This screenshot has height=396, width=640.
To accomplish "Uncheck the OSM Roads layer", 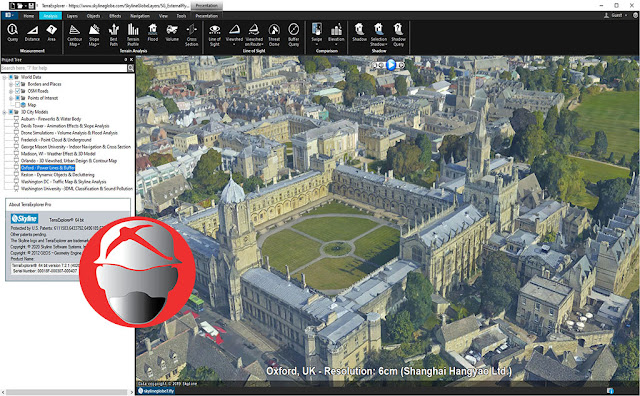I will tap(18, 91).
